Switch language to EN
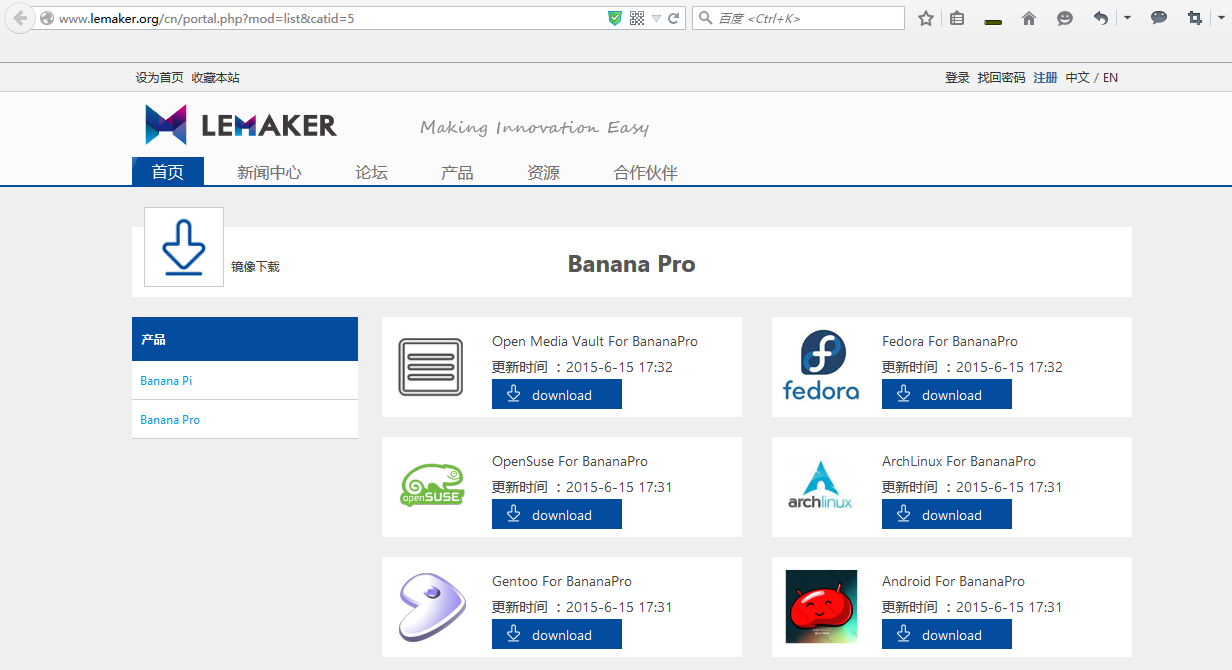 (x=1110, y=77)
